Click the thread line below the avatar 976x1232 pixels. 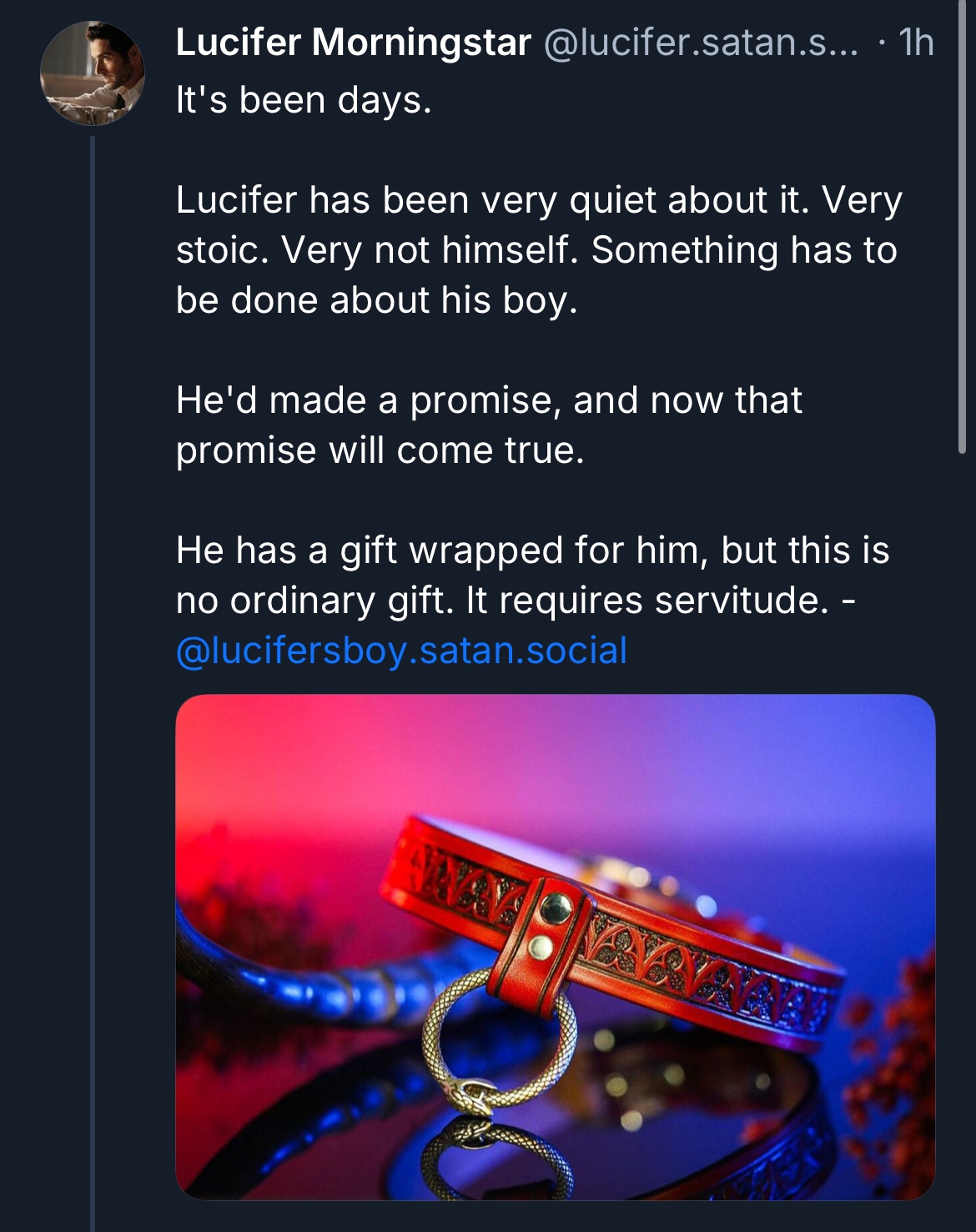[x=93, y=667]
